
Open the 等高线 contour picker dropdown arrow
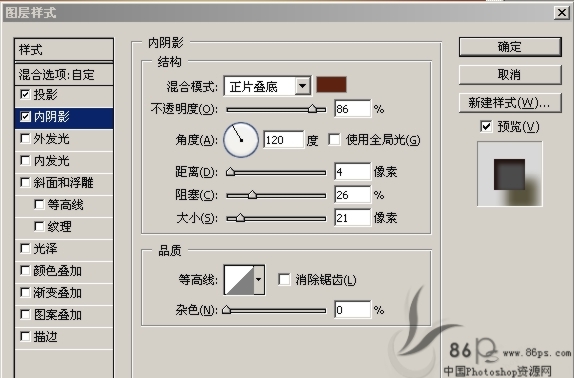point(258,280)
